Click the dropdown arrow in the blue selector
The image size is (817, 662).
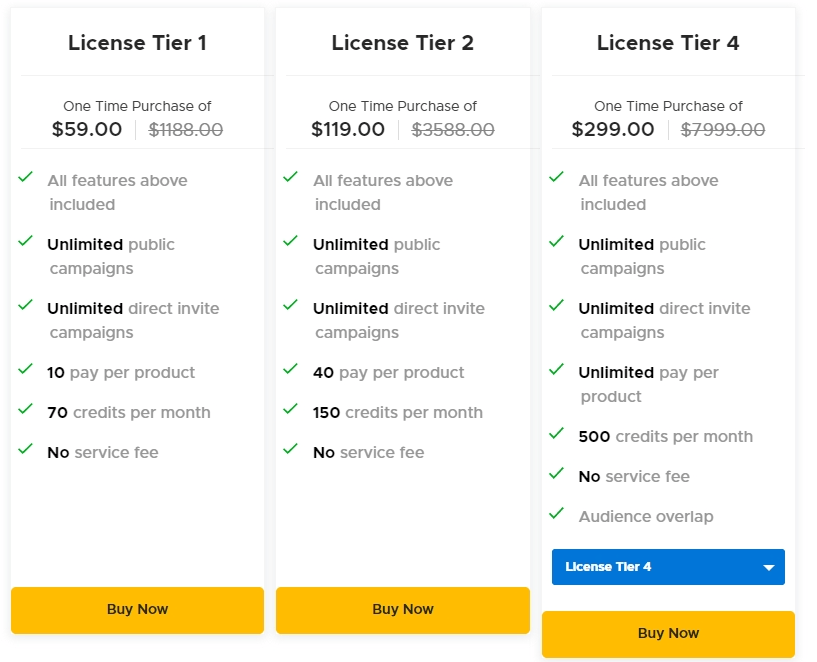coord(769,568)
